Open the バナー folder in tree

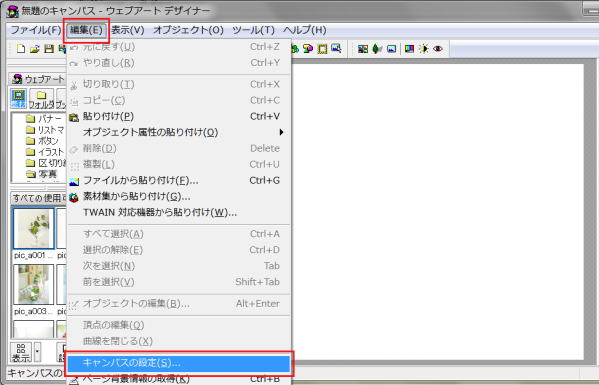click(x=44, y=119)
